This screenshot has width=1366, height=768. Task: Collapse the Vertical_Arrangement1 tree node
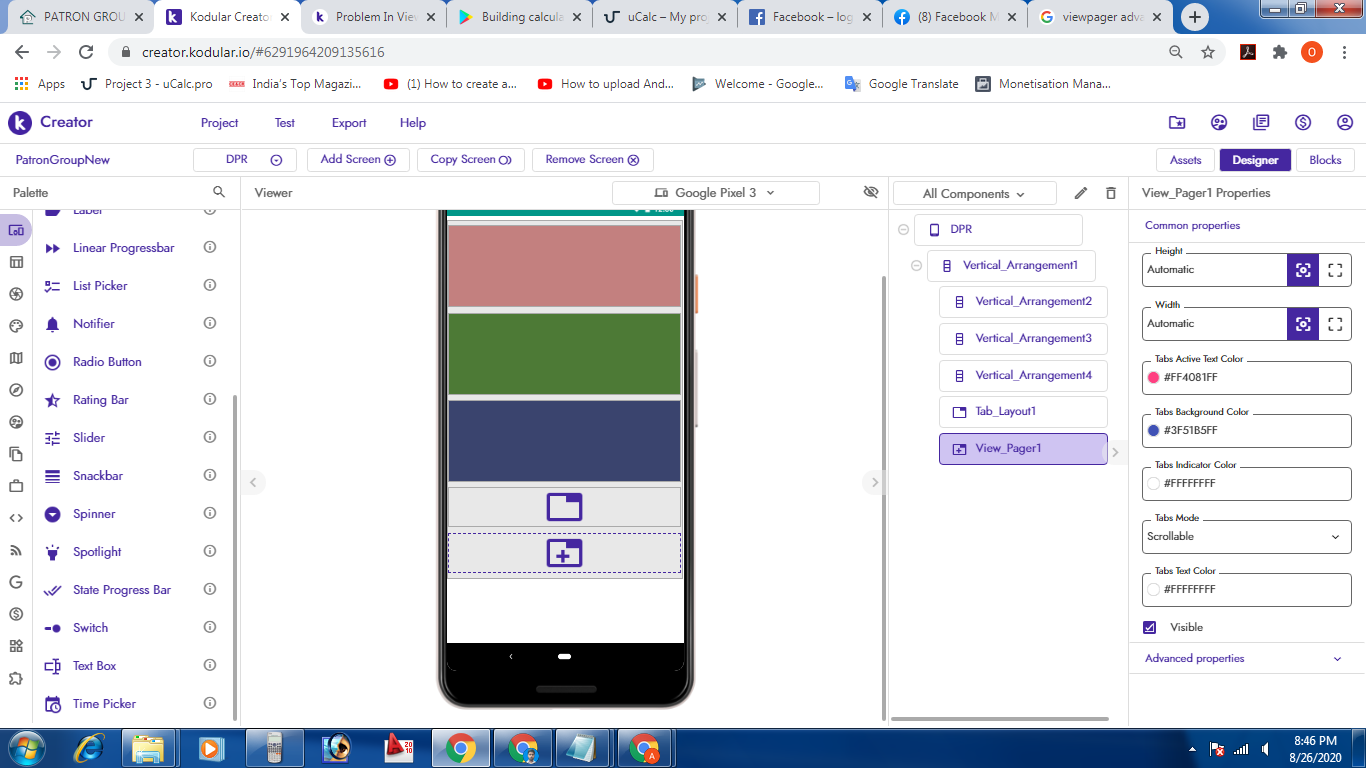(917, 266)
